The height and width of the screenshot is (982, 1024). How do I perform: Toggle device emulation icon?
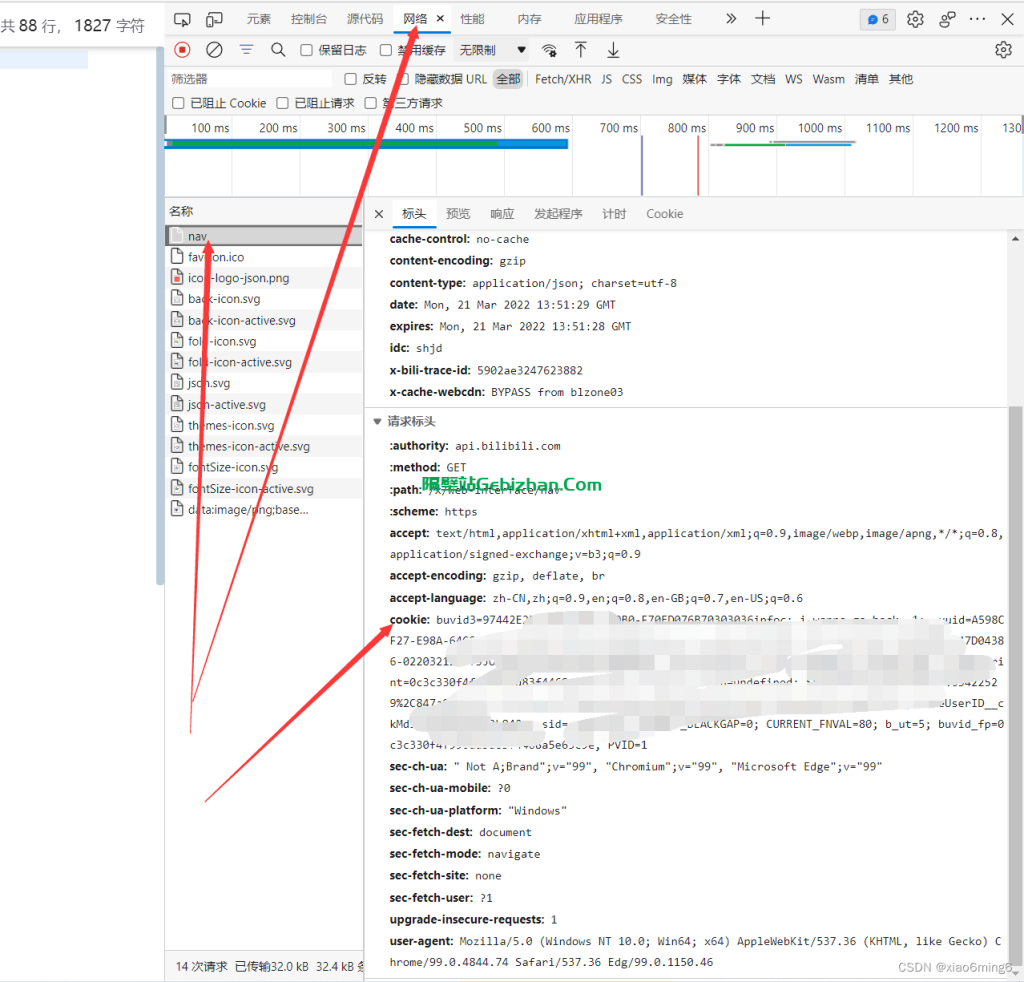pos(214,19)
